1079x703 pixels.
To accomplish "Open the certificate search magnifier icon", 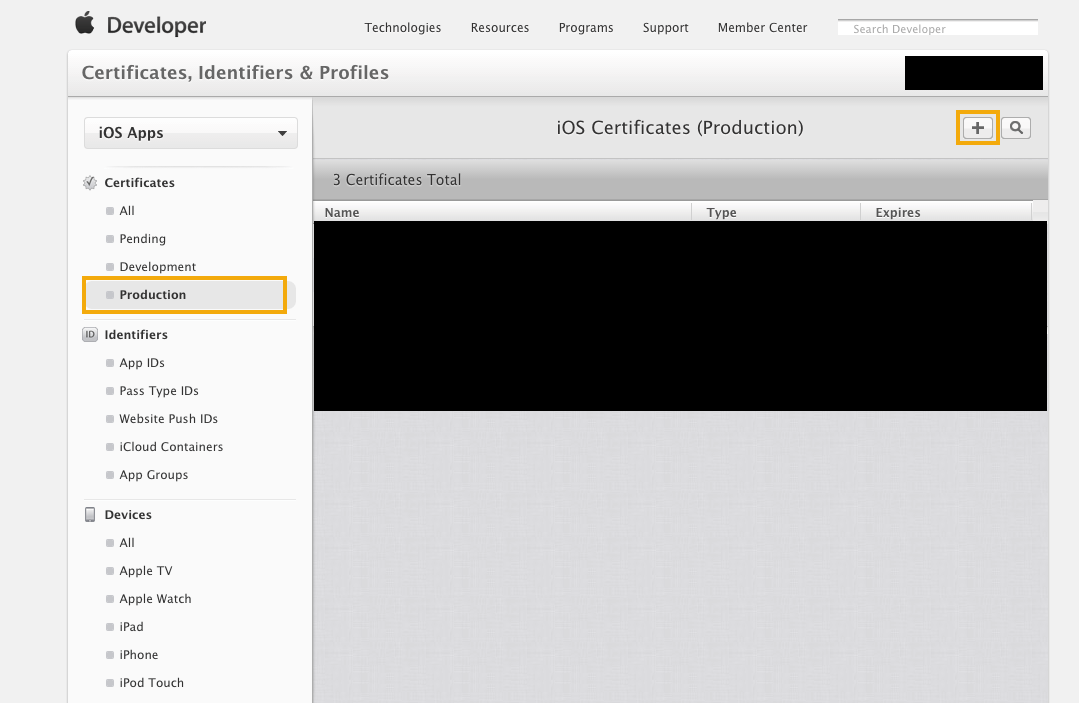I will [1015, 127].
